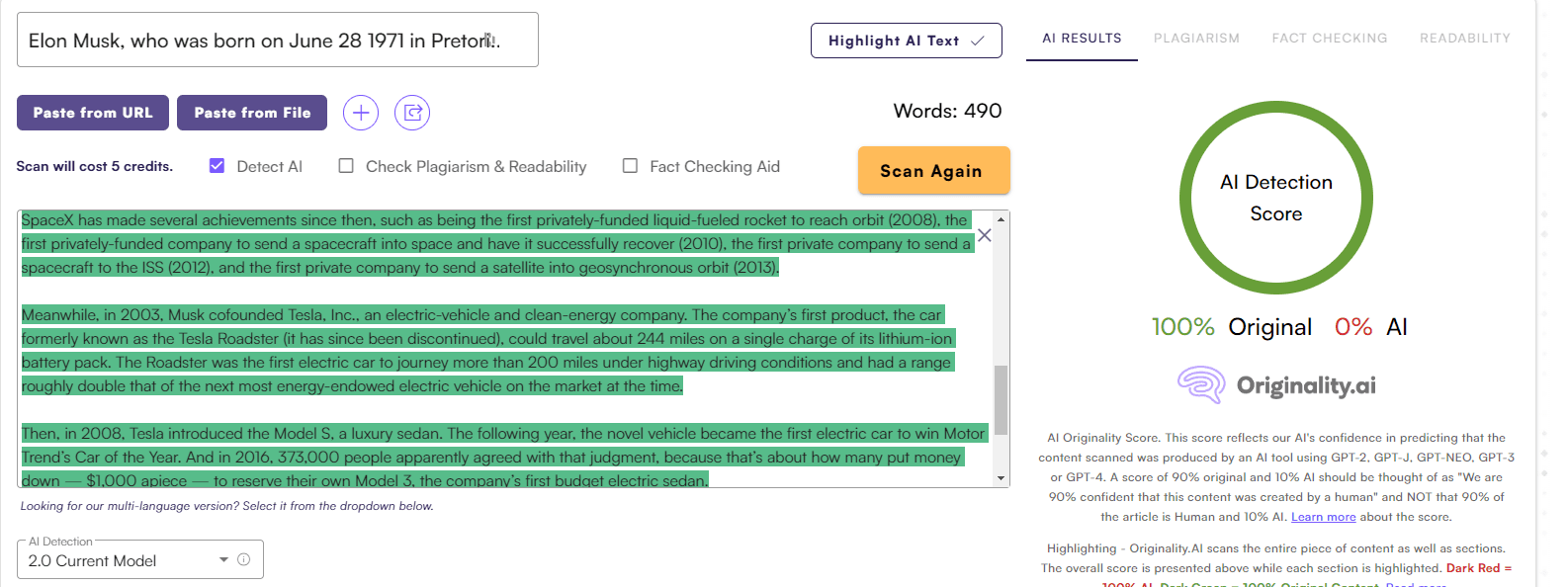The width and height of the screenshot is (1568, 587).
Task: Open the Learn more link
Action: [1323, 517]
